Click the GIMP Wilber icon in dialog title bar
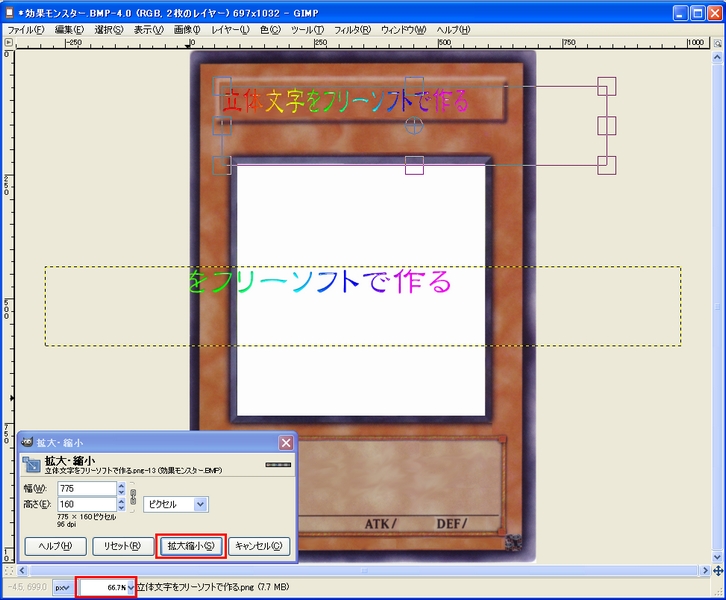The height and width of the screenshot is (600, 726). pos(27,442)
